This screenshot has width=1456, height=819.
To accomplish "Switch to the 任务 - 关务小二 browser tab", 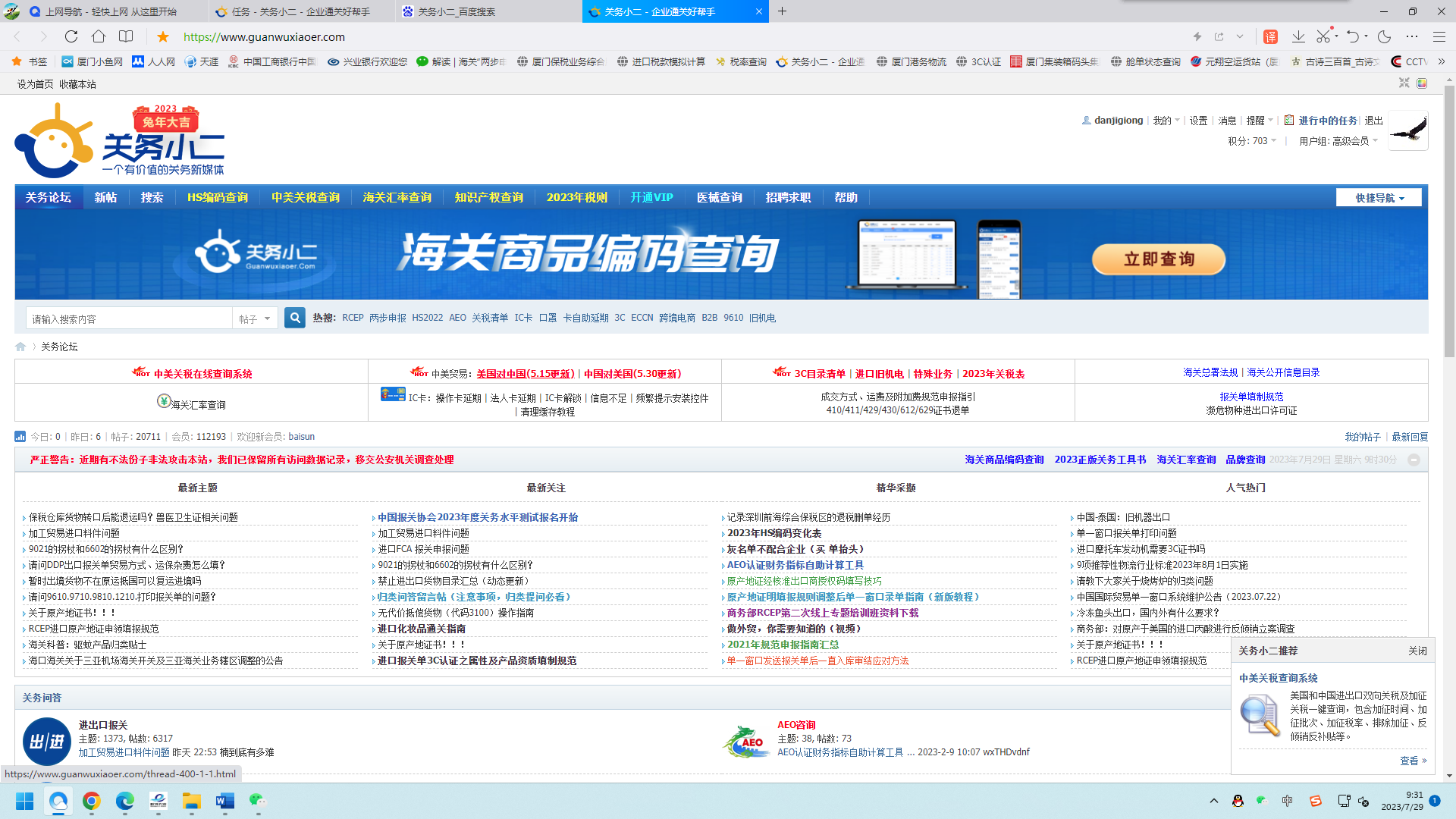I will pyautogui.click(x=301, y=11).
